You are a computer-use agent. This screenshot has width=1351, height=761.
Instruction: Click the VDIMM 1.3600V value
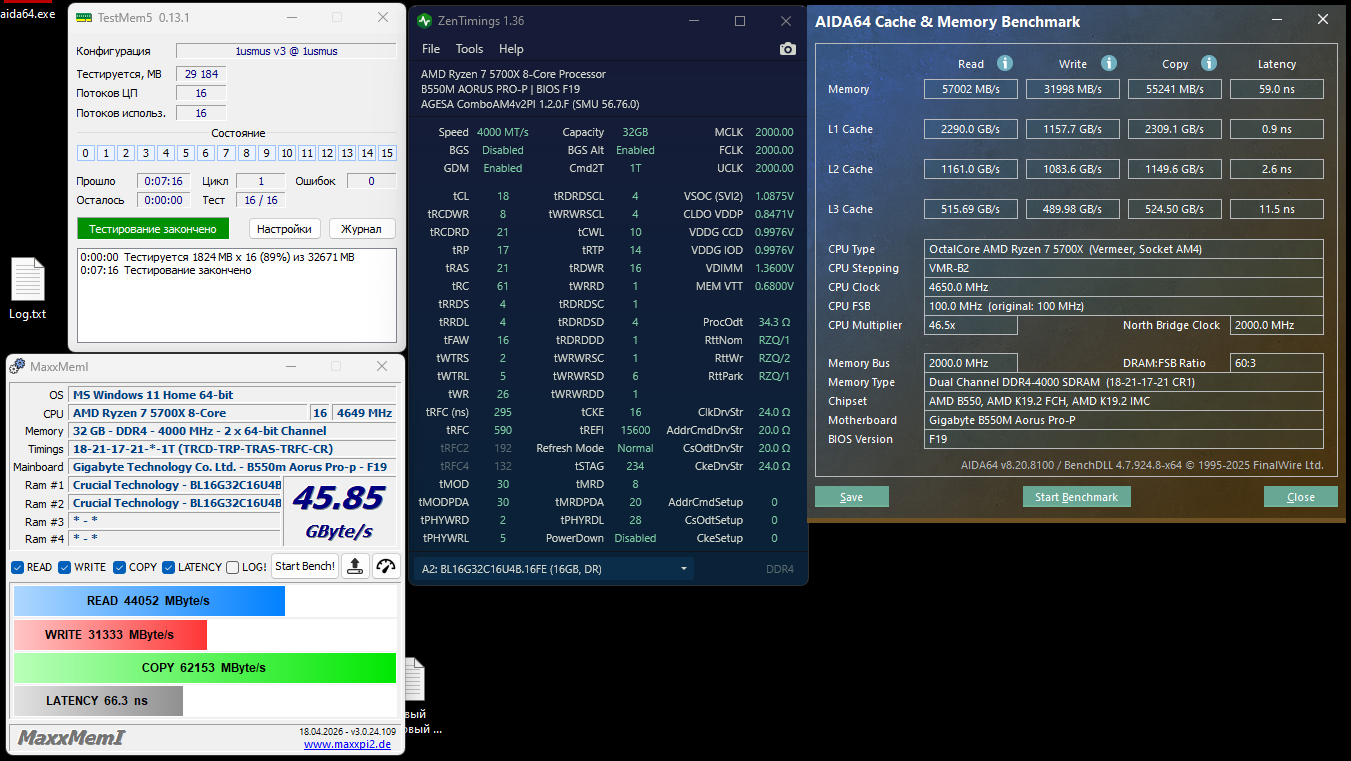pyautogui.click(x=773, y=268)
